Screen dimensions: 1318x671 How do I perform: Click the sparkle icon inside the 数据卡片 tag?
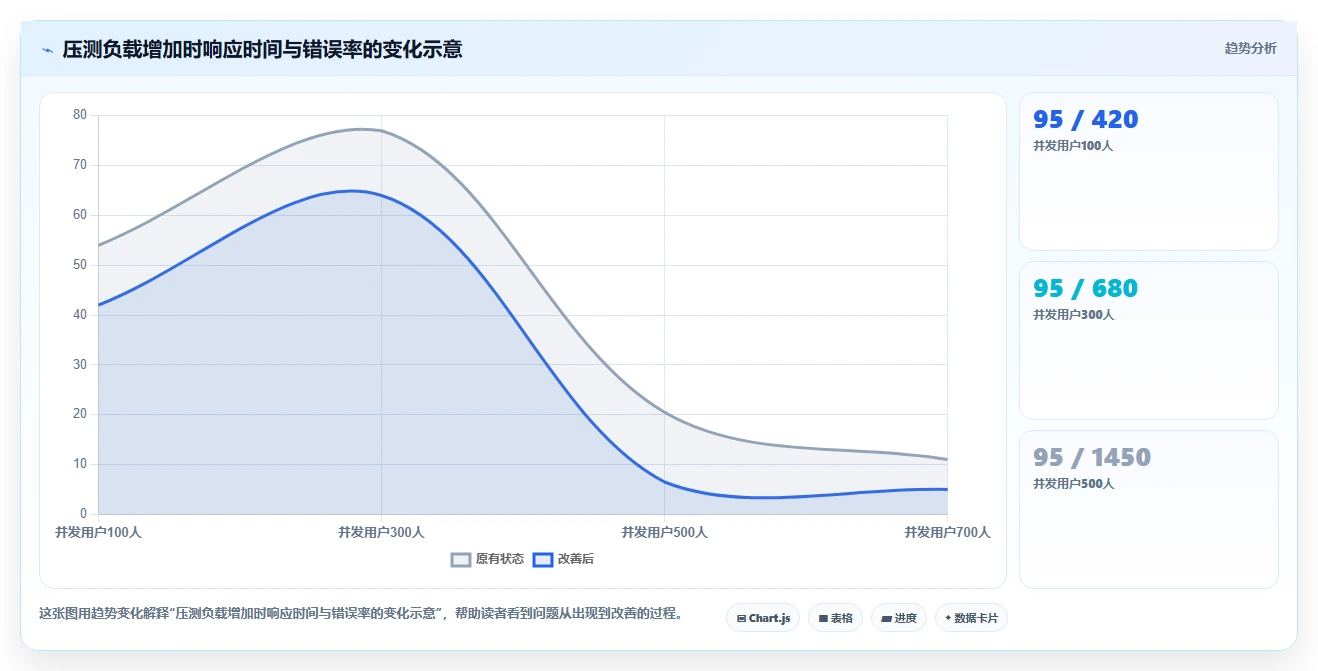[x=948, y=618]
